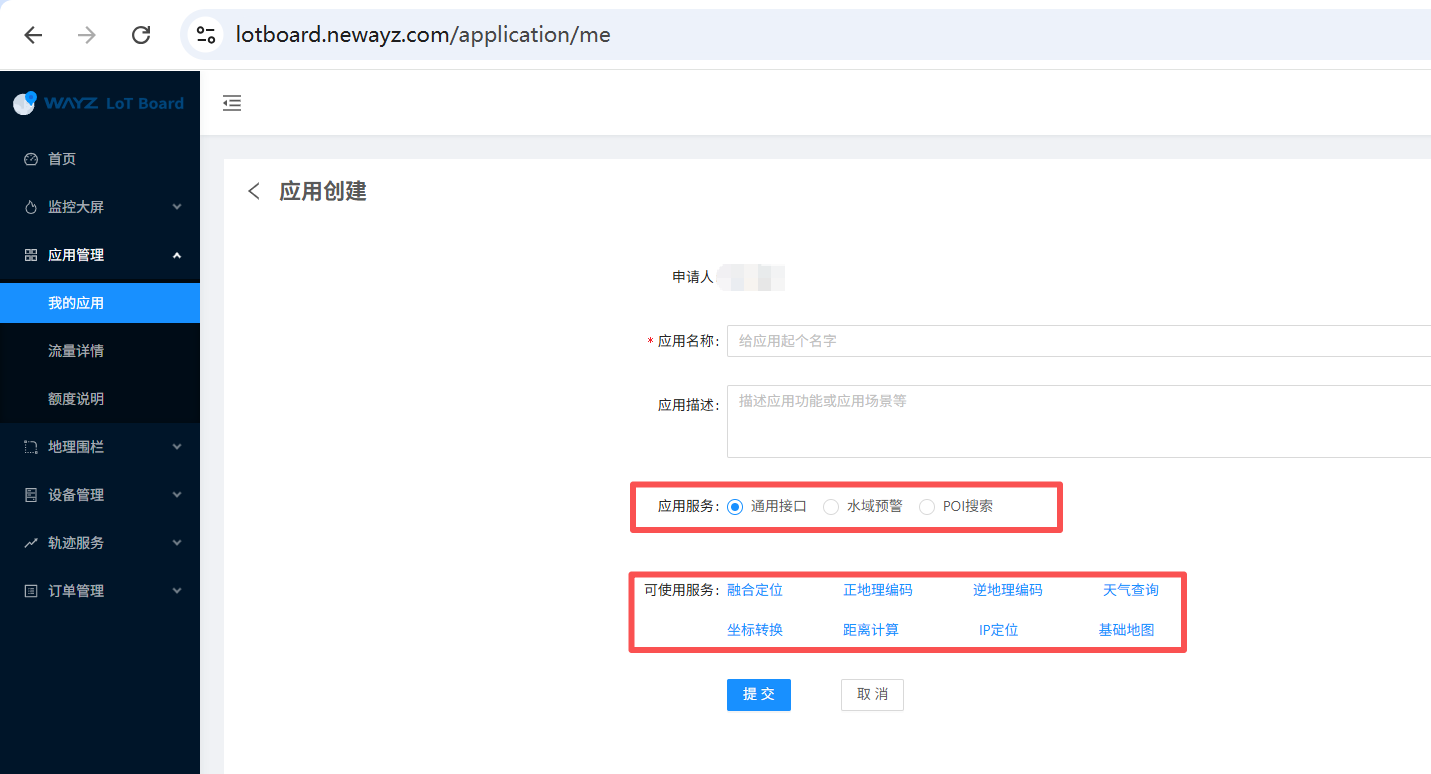The width and height of the screenshot is (1431, 774).
Task: Open the 监控大屏 menu label
Action: pyautogui.click(x=76, y=207)
